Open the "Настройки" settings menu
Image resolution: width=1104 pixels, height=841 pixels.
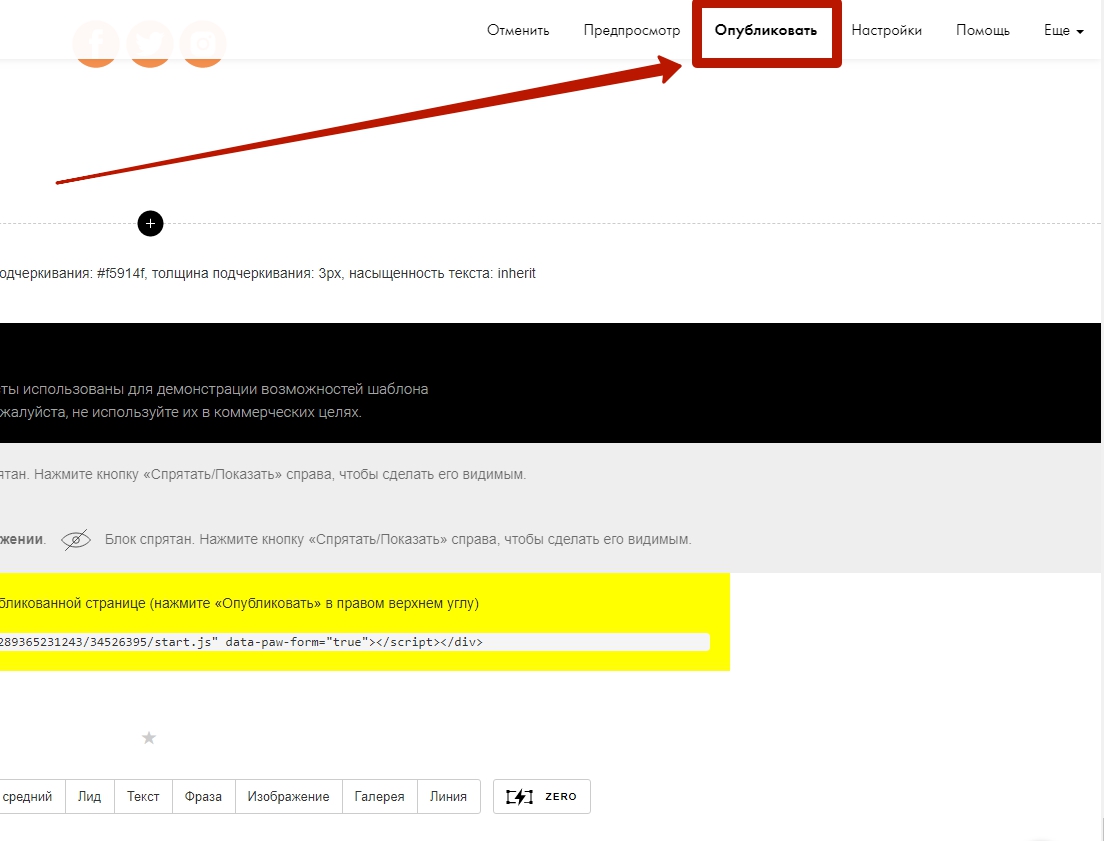click(x=886, y=31)
